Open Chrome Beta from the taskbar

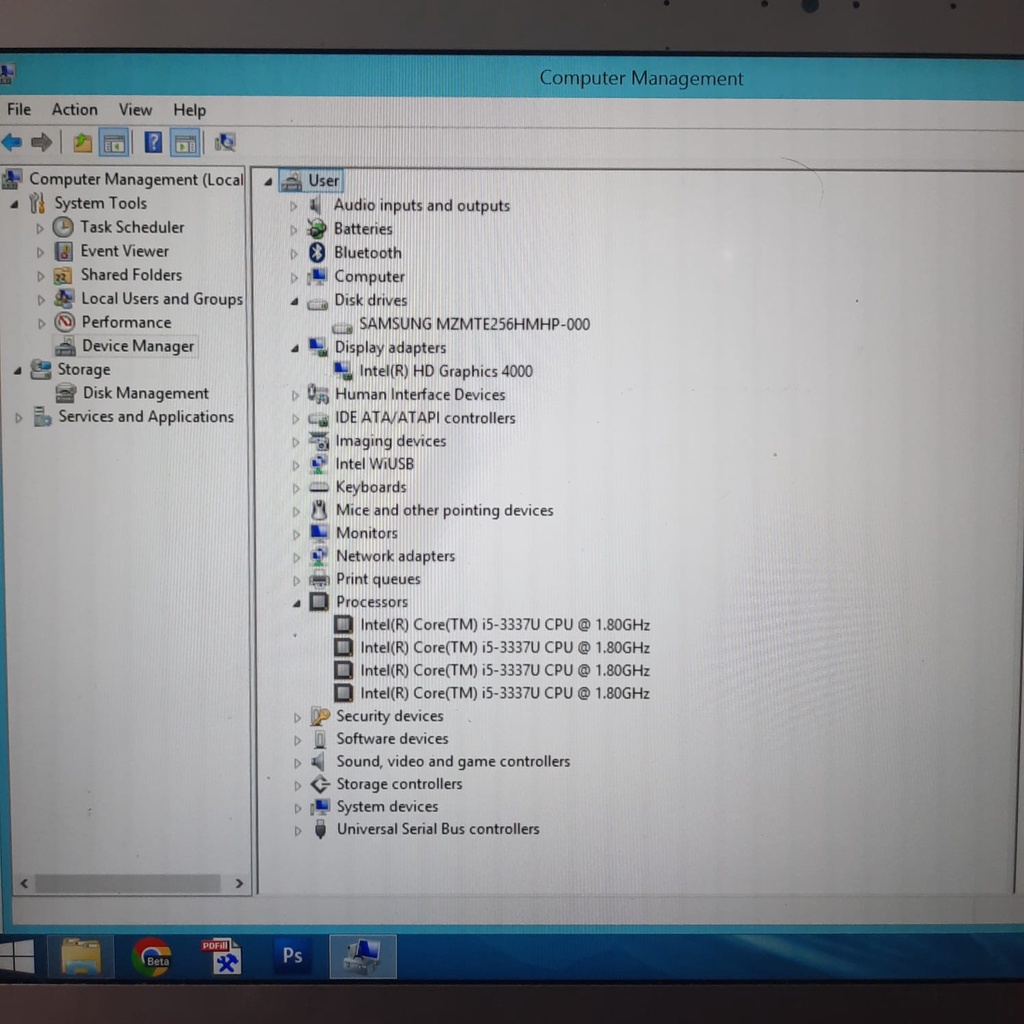tap(152, 957)
